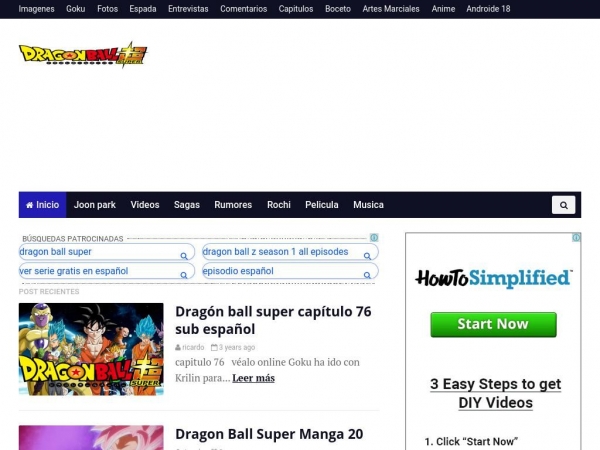Open the Rochi menu item
The height and width of the screenshot is (450, 600).
pyautogui.click(x=279, y=205)
